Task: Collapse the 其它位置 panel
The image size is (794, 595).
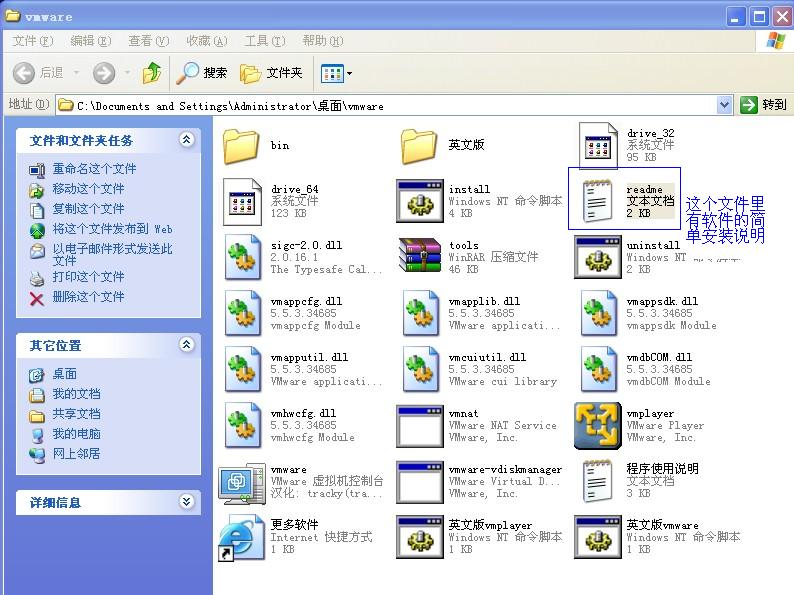Action: click(186, 345)
